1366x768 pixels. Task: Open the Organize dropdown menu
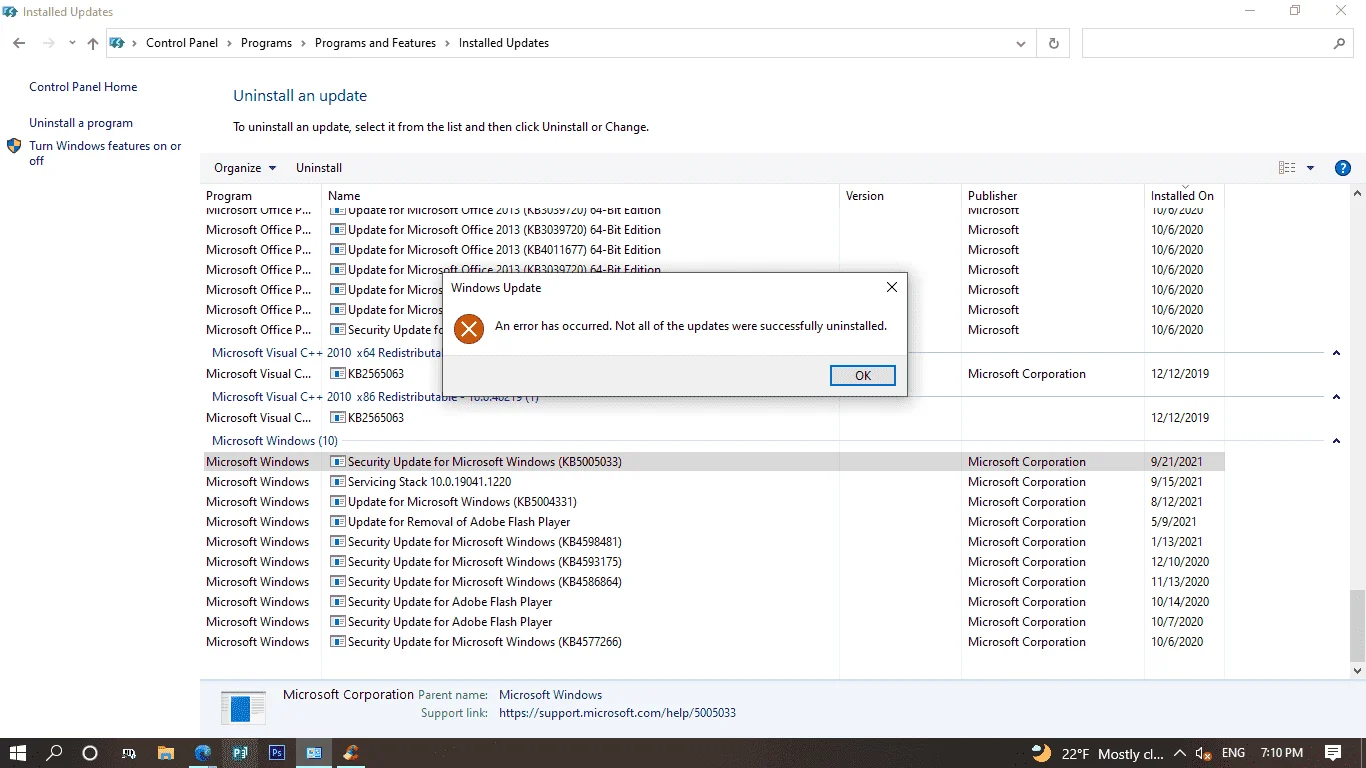click(x=245, y=168)
